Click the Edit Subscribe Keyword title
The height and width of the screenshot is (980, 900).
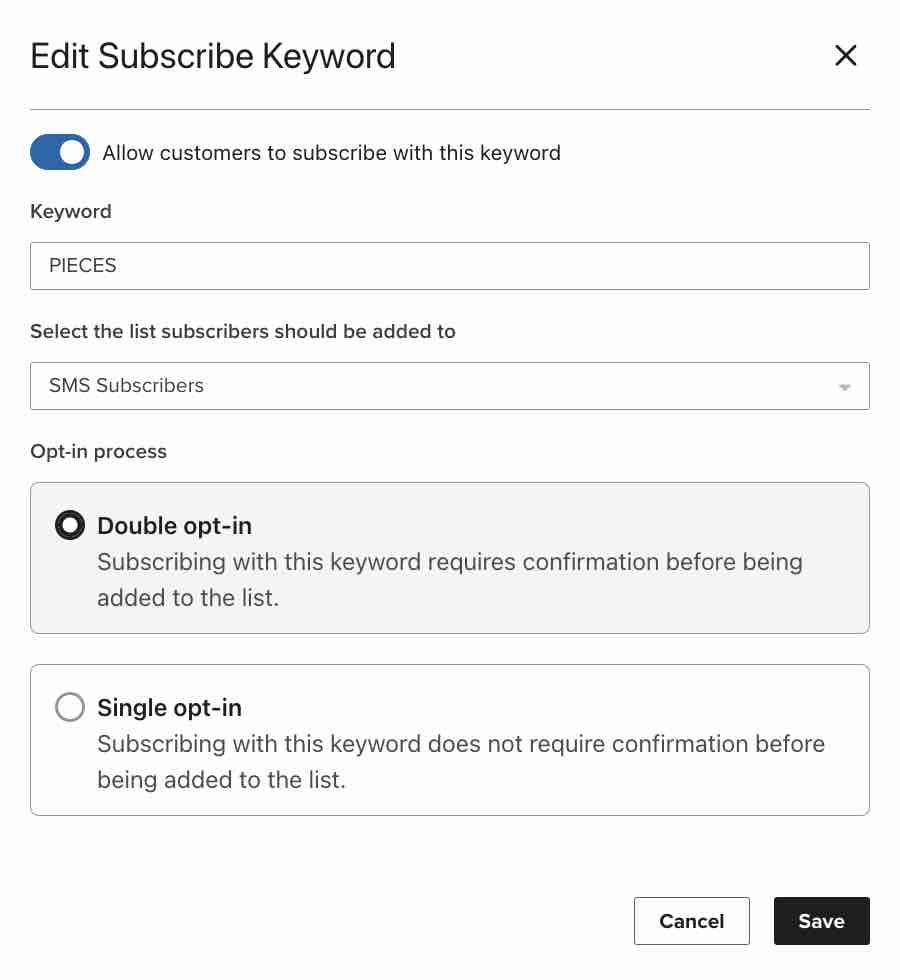212,56
